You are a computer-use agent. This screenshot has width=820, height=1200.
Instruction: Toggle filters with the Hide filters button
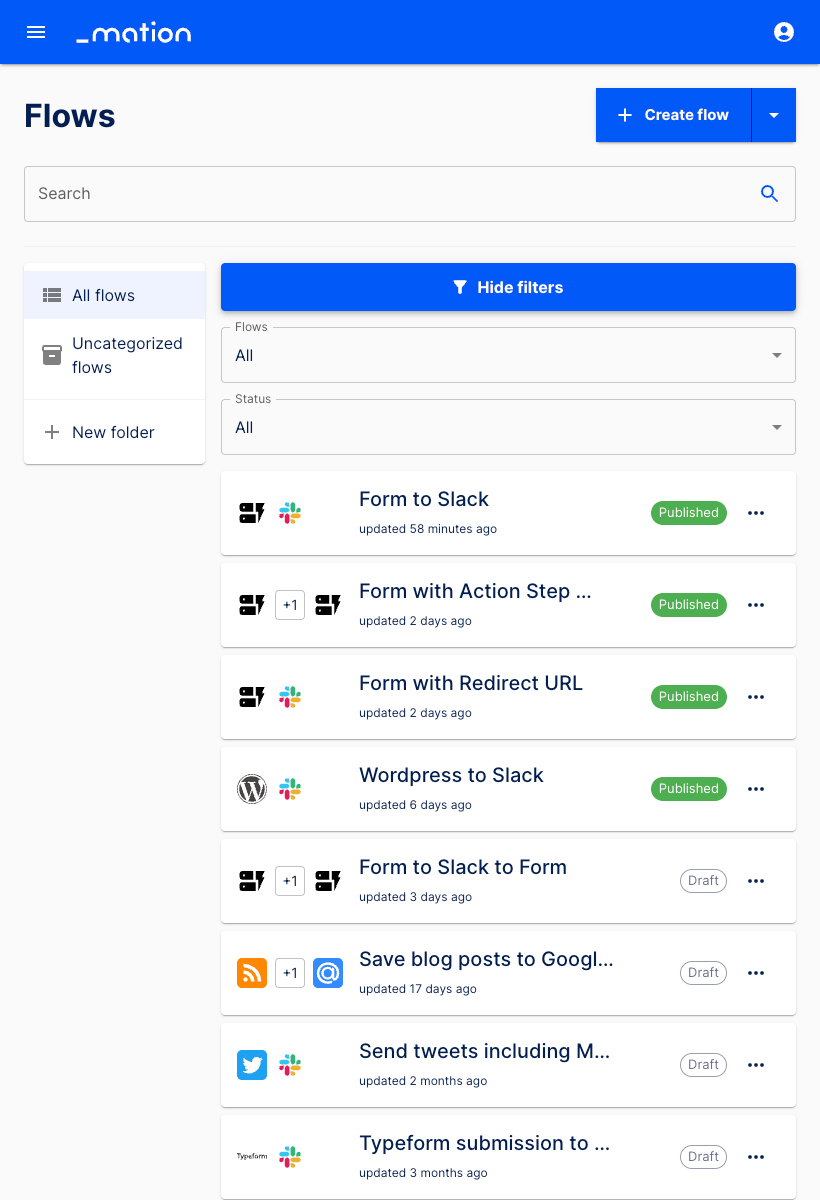click(x=508, y=287)
